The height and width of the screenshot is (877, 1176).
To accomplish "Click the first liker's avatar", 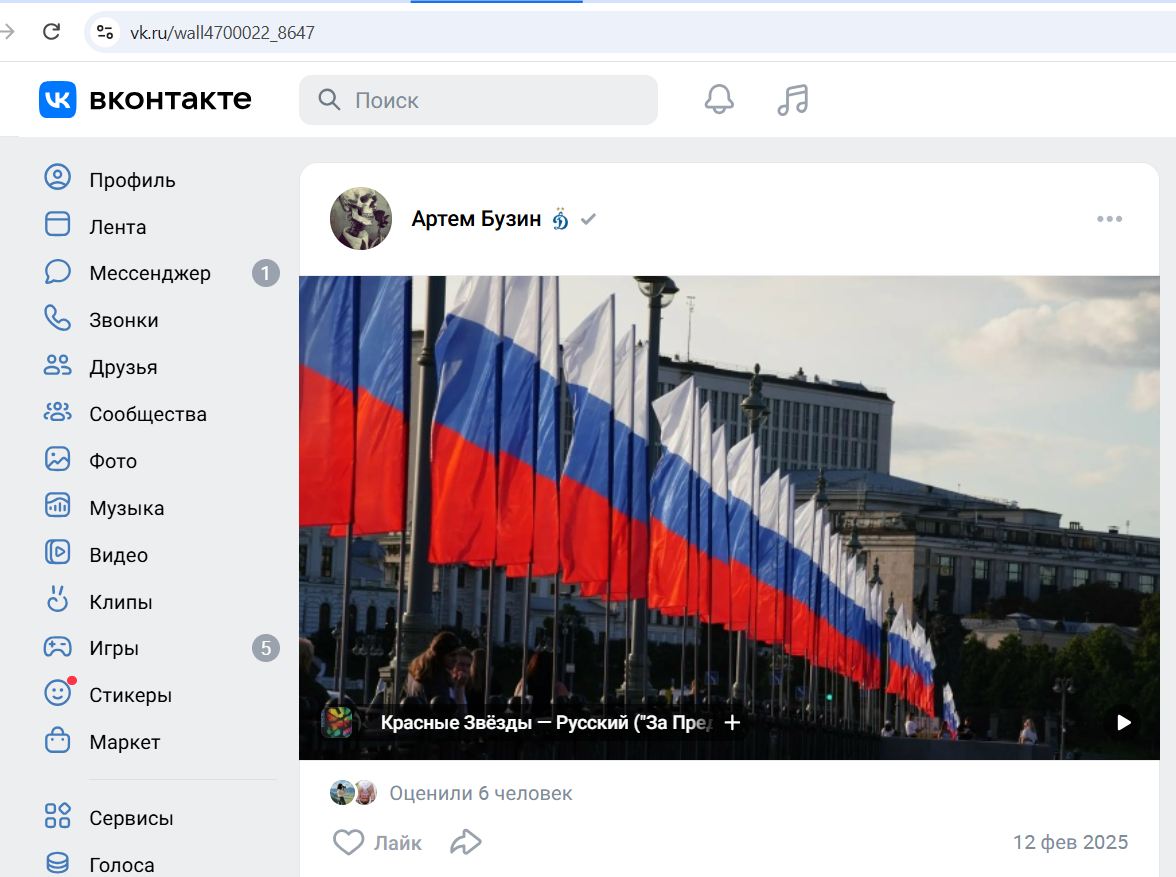I will (342, 793).
